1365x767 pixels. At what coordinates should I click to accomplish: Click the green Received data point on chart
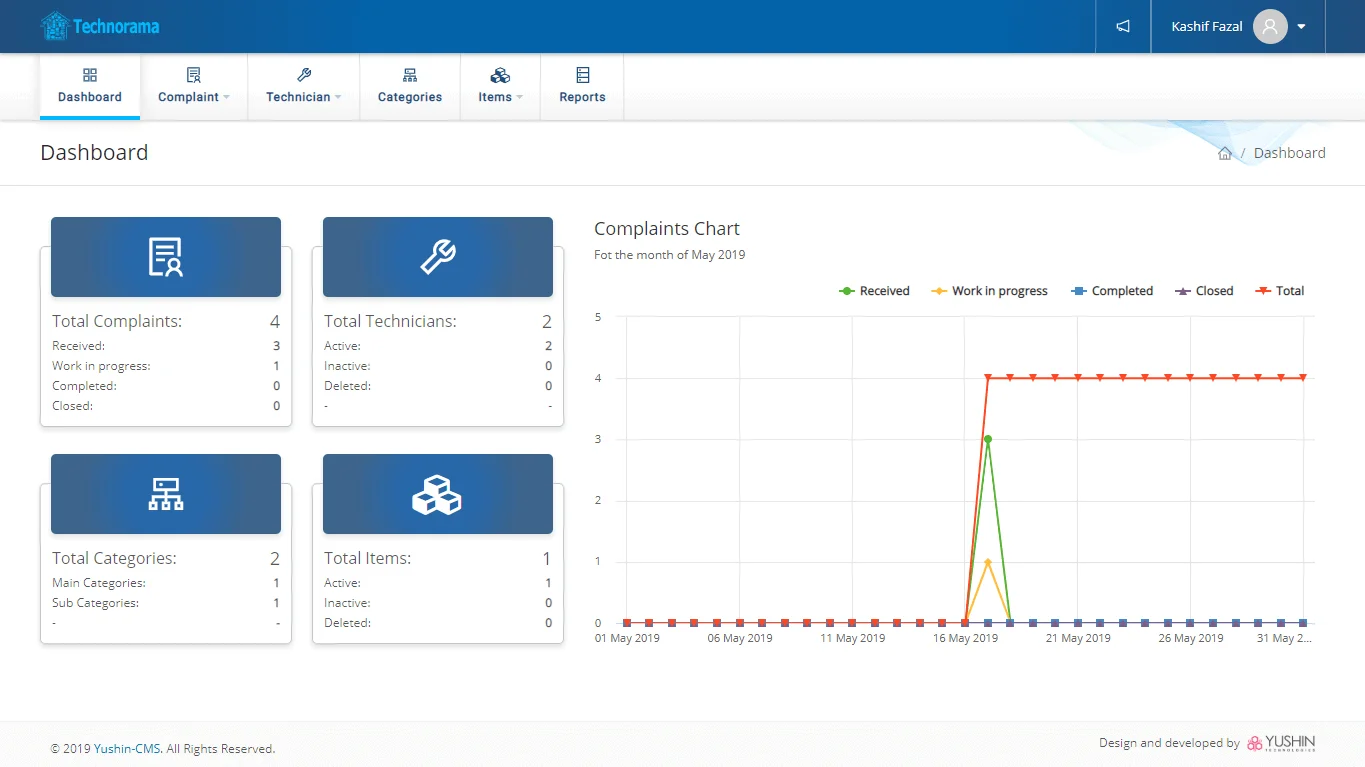(988, 439)
